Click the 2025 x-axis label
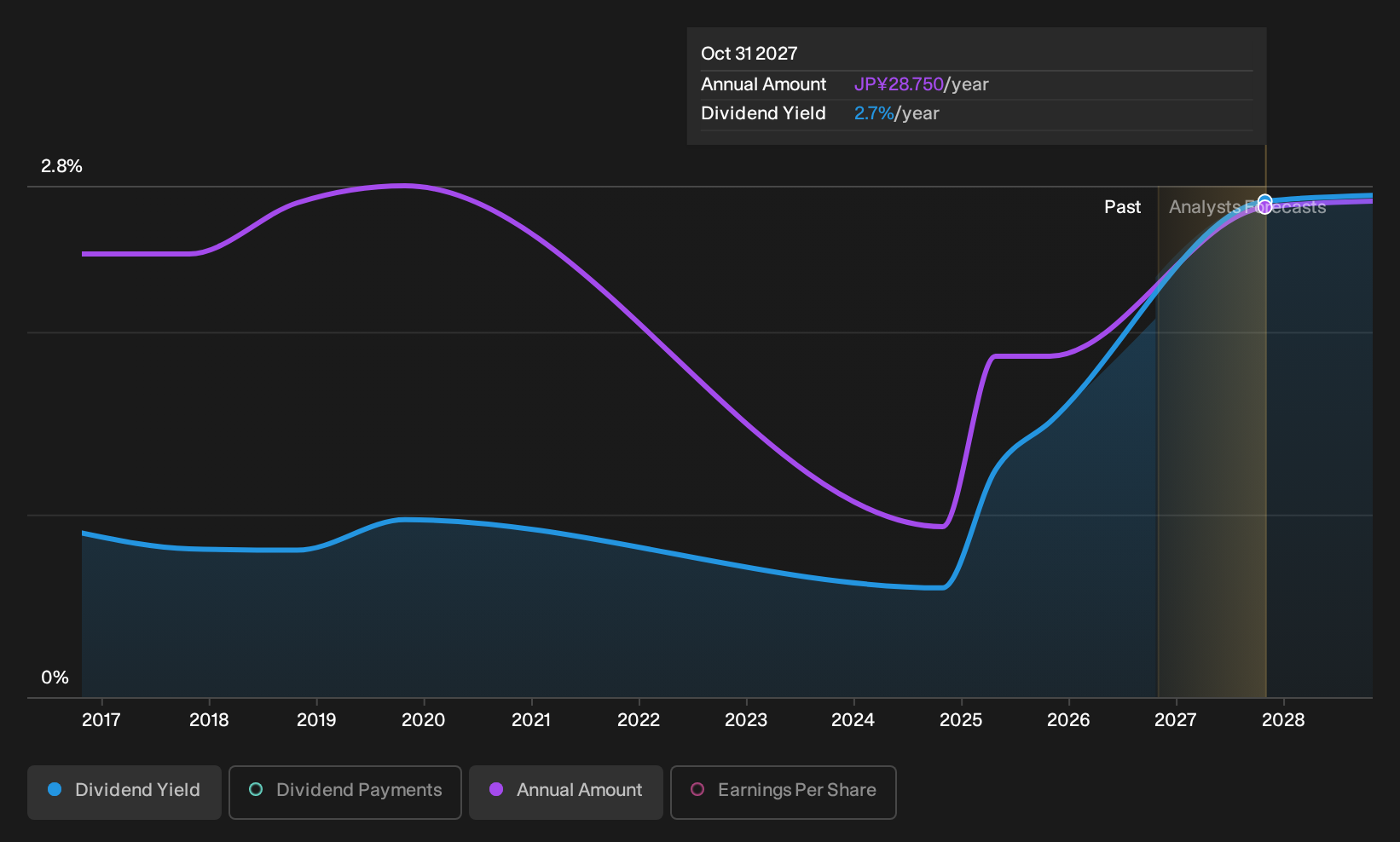The image size is (1400, 842). point(961,720)
